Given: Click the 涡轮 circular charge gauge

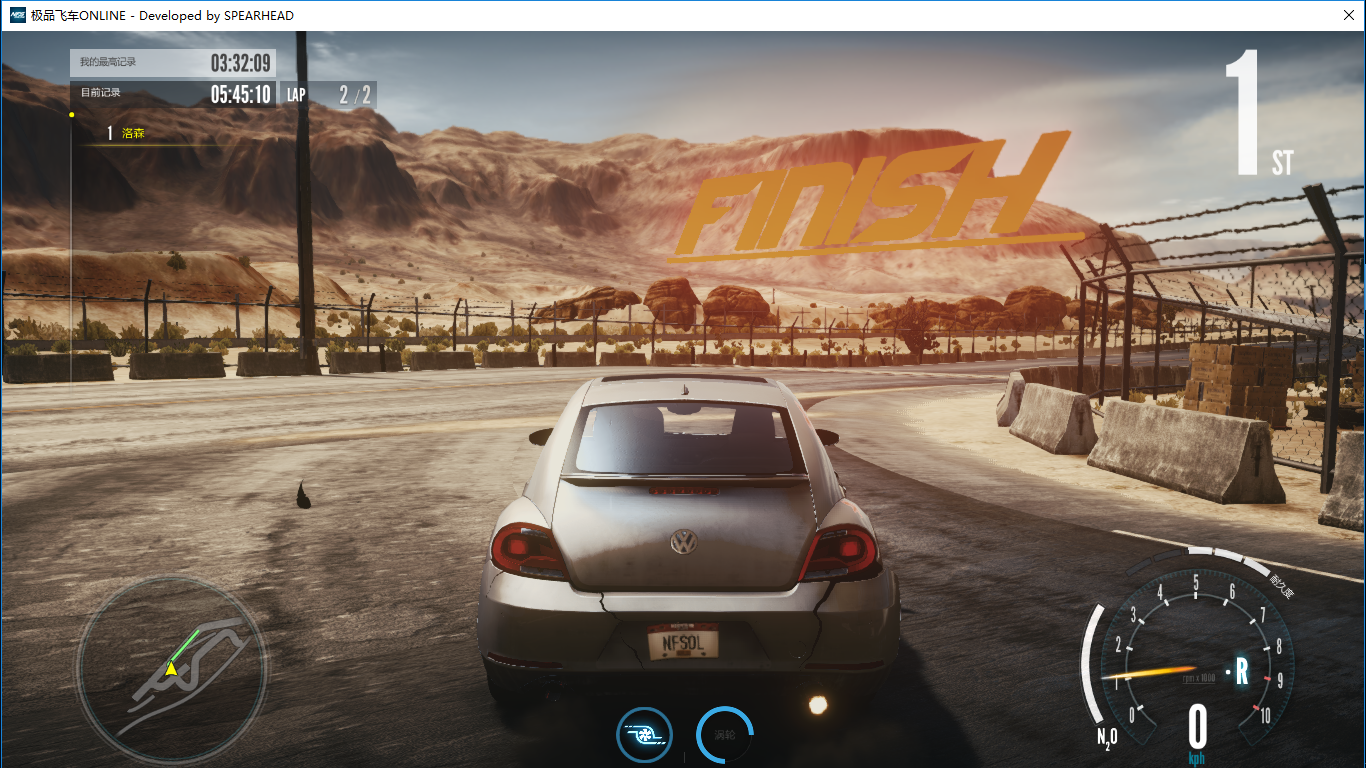Looking at the screenshot, I should click(x=725, y=735).
